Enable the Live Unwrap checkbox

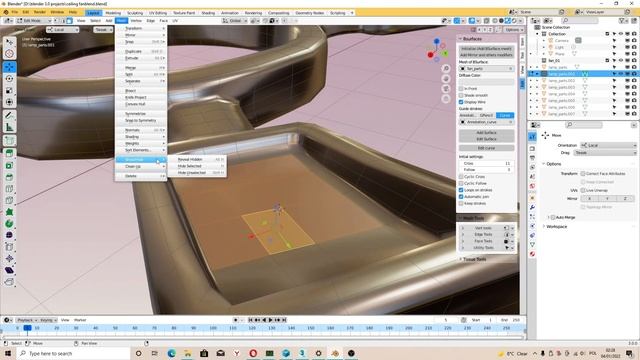(x=583, y=190)
